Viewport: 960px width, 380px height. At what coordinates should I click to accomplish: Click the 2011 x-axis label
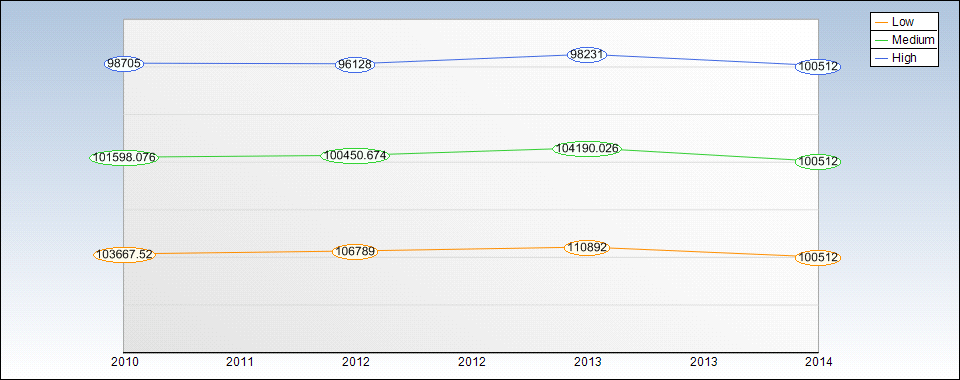240,362
